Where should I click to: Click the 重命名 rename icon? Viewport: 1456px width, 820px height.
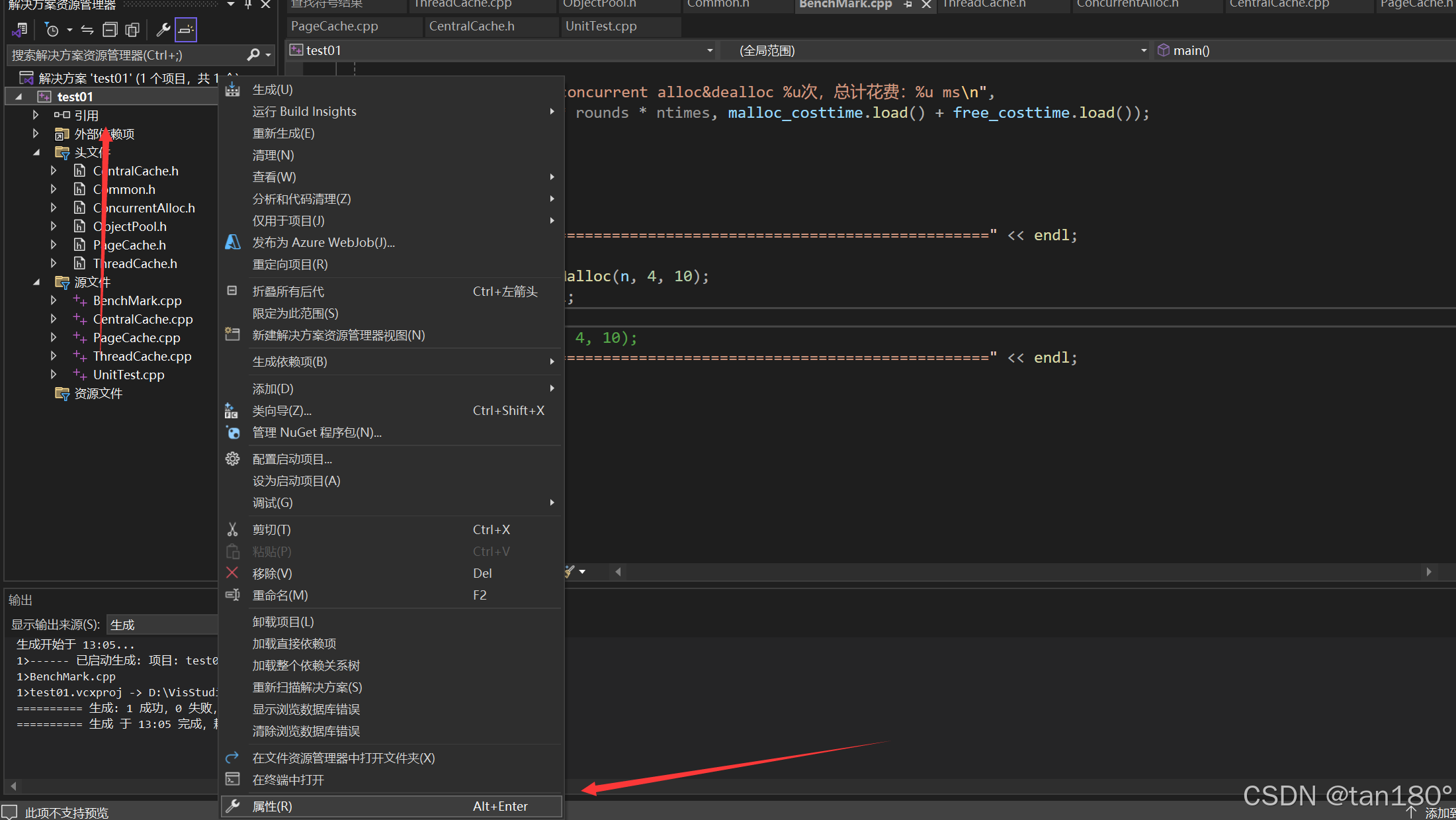(x=232, y=595)
